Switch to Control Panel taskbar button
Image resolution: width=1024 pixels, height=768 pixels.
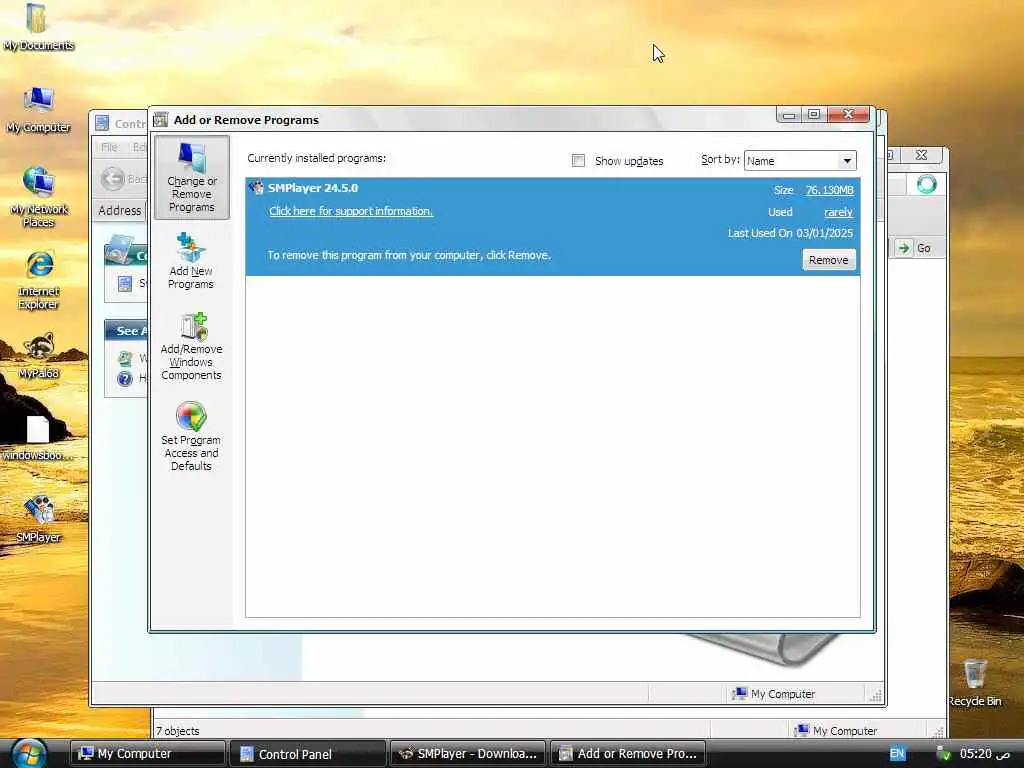coord(308,754)
